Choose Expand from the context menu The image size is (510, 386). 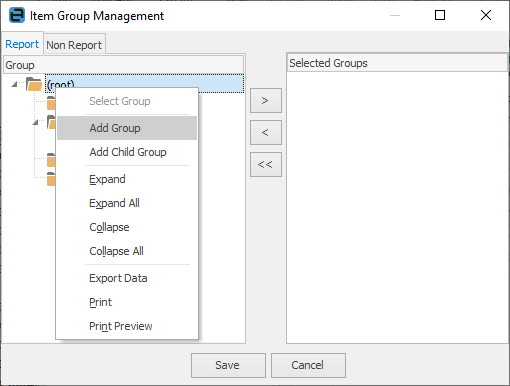coord(127,179)
